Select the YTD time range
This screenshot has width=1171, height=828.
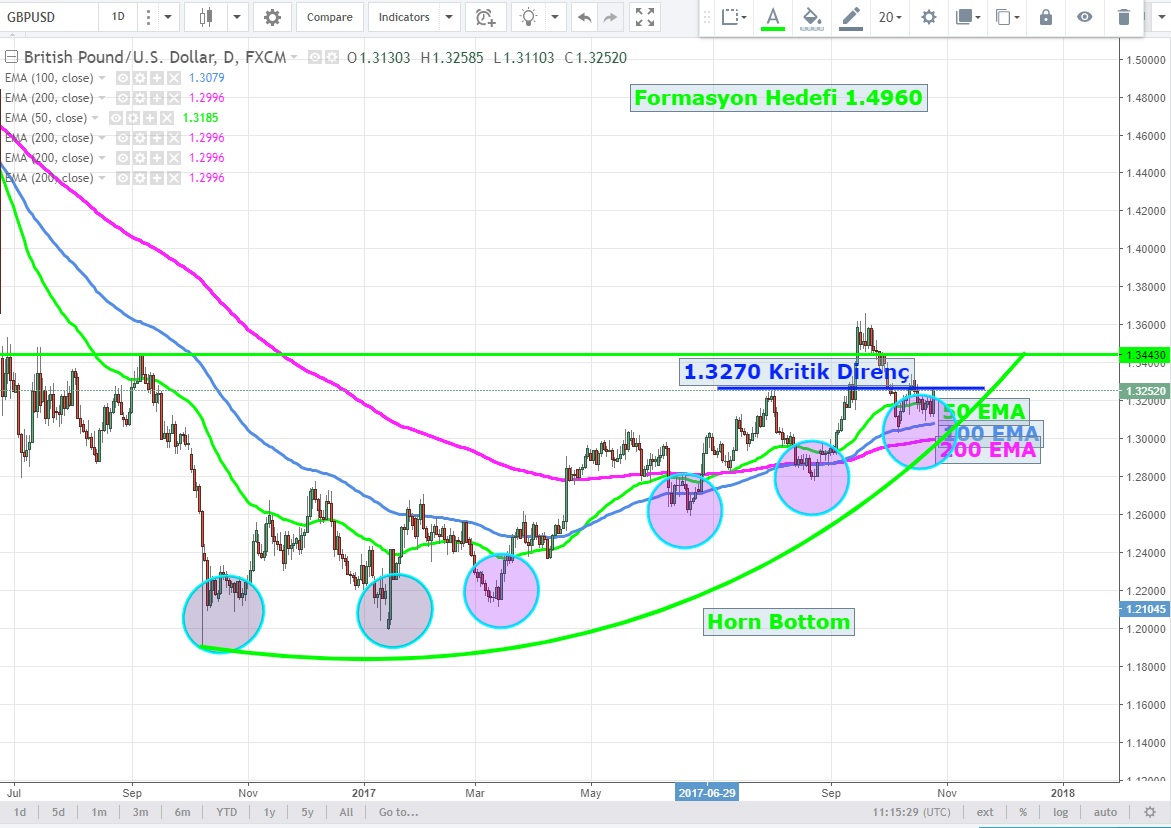coord(226,812)
